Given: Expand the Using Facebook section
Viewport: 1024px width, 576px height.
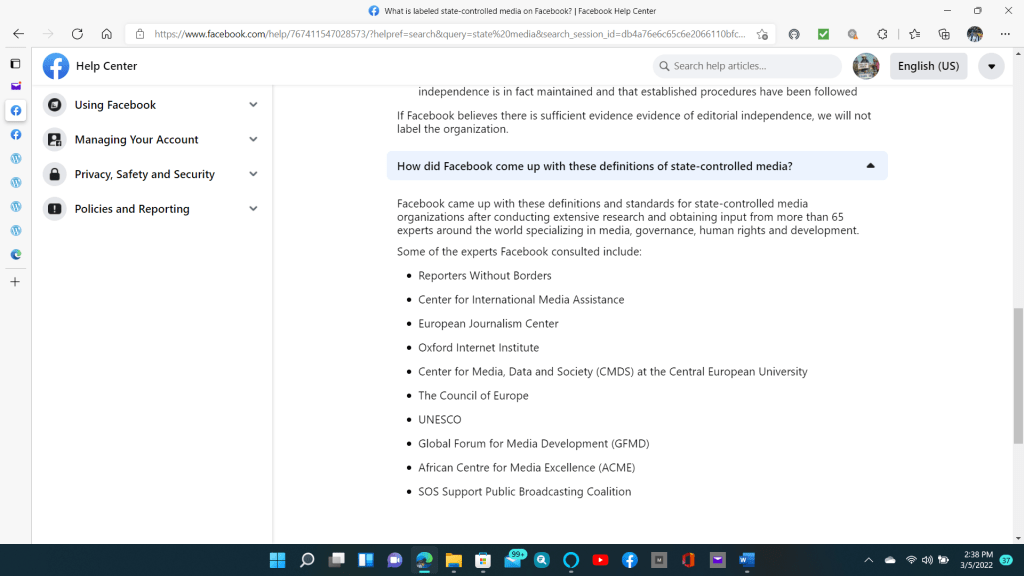Looking at the screenshot, I should 253,105.
